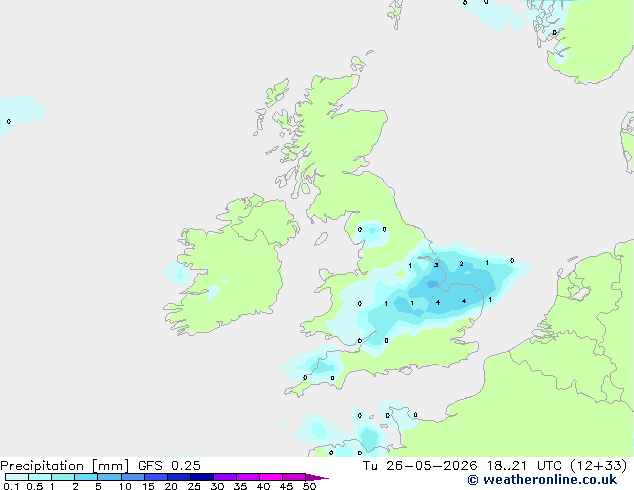Click the 0.1–0.5 mm palest legend swatch
634x490 pixels.
(x=17, y=477)
